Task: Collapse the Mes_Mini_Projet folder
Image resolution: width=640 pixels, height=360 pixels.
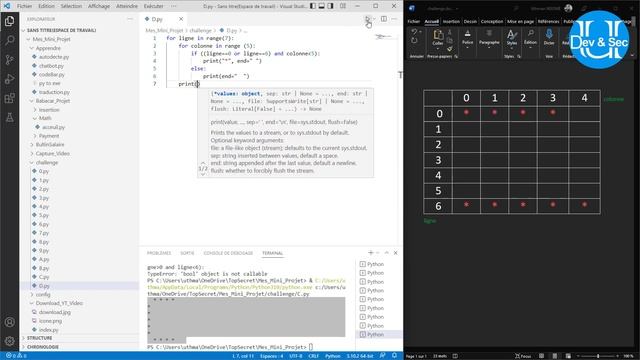Action: tap(51, 39)
